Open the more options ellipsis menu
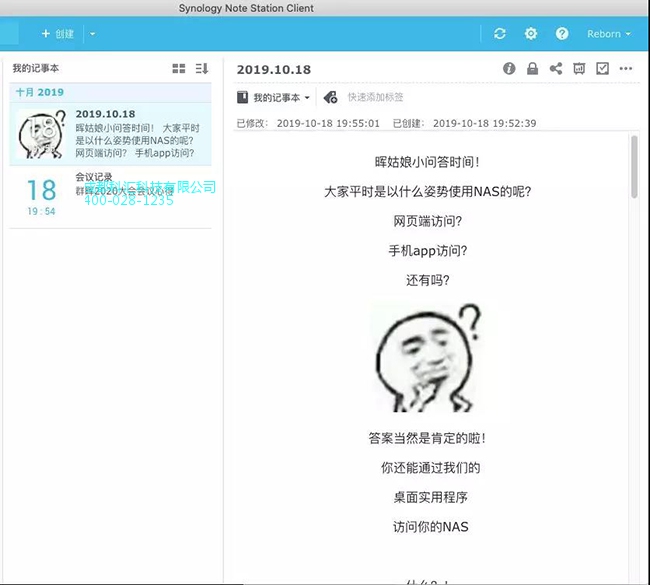The image size is (650, 585). coord(626,68)
